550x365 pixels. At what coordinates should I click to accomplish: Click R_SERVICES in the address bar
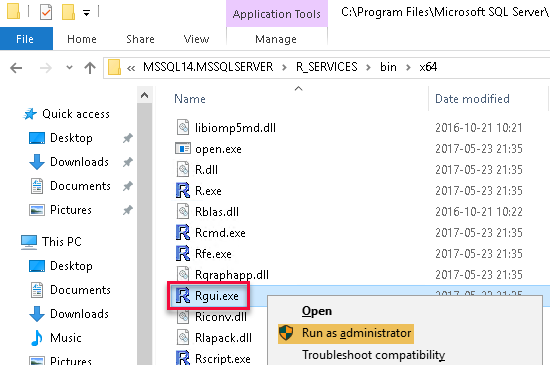327,67
